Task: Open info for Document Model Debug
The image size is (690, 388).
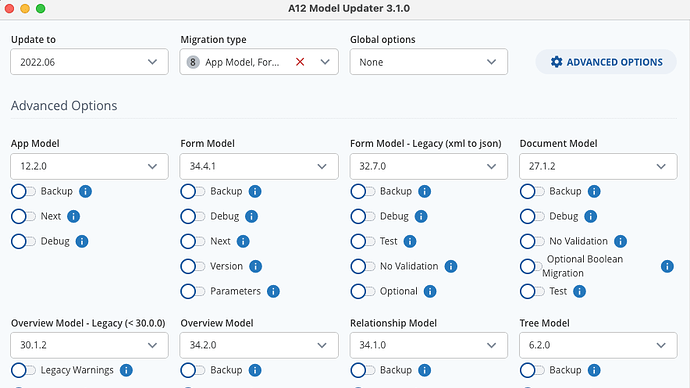Action: point(591,216)
